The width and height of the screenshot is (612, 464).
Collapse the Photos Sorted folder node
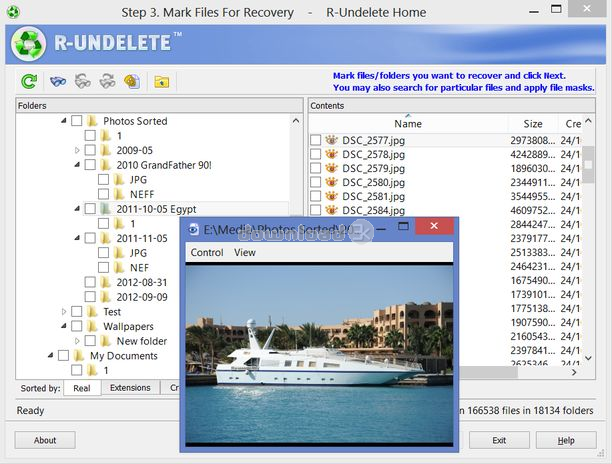tap(63, 121)
